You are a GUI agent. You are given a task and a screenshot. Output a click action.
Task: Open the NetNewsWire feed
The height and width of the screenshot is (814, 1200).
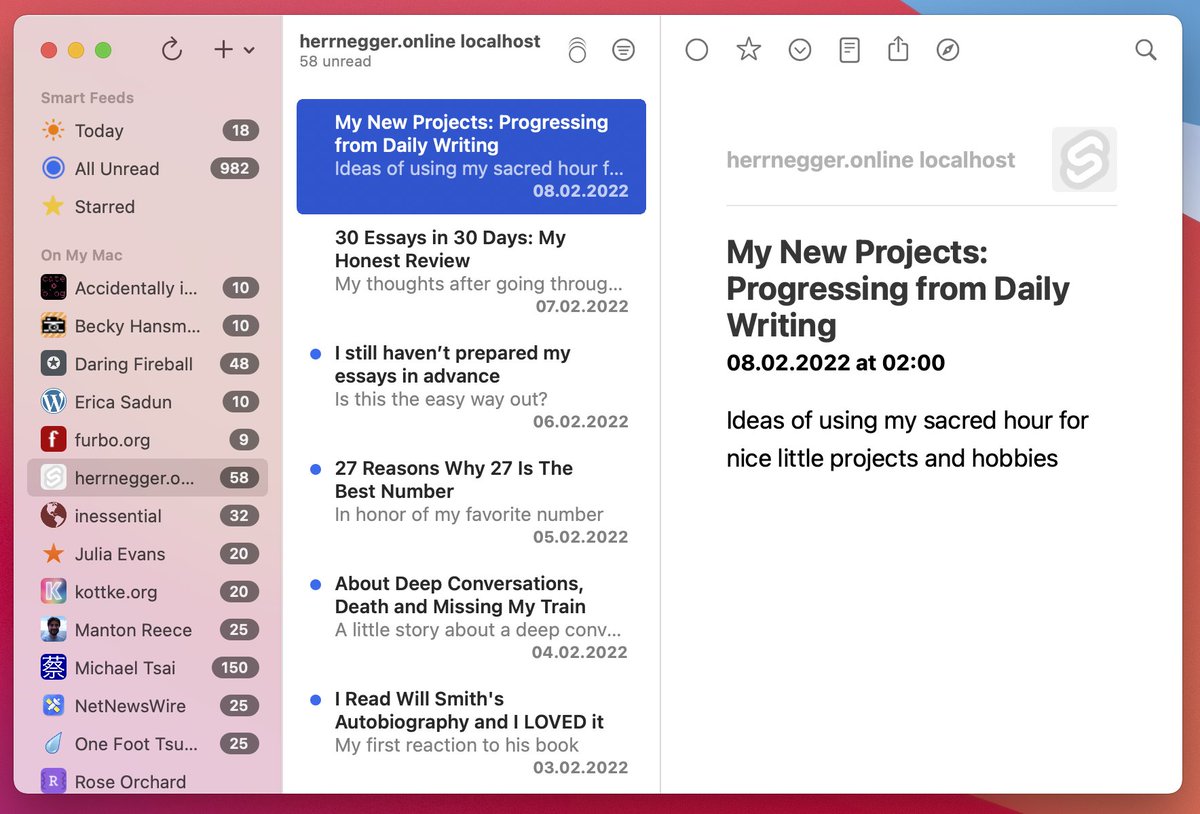pos(148,706)
